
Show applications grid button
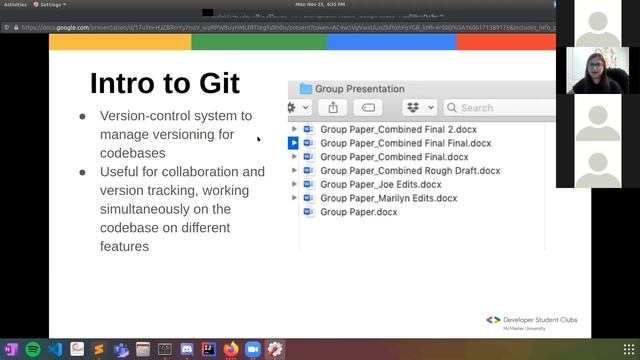point(629,349)
